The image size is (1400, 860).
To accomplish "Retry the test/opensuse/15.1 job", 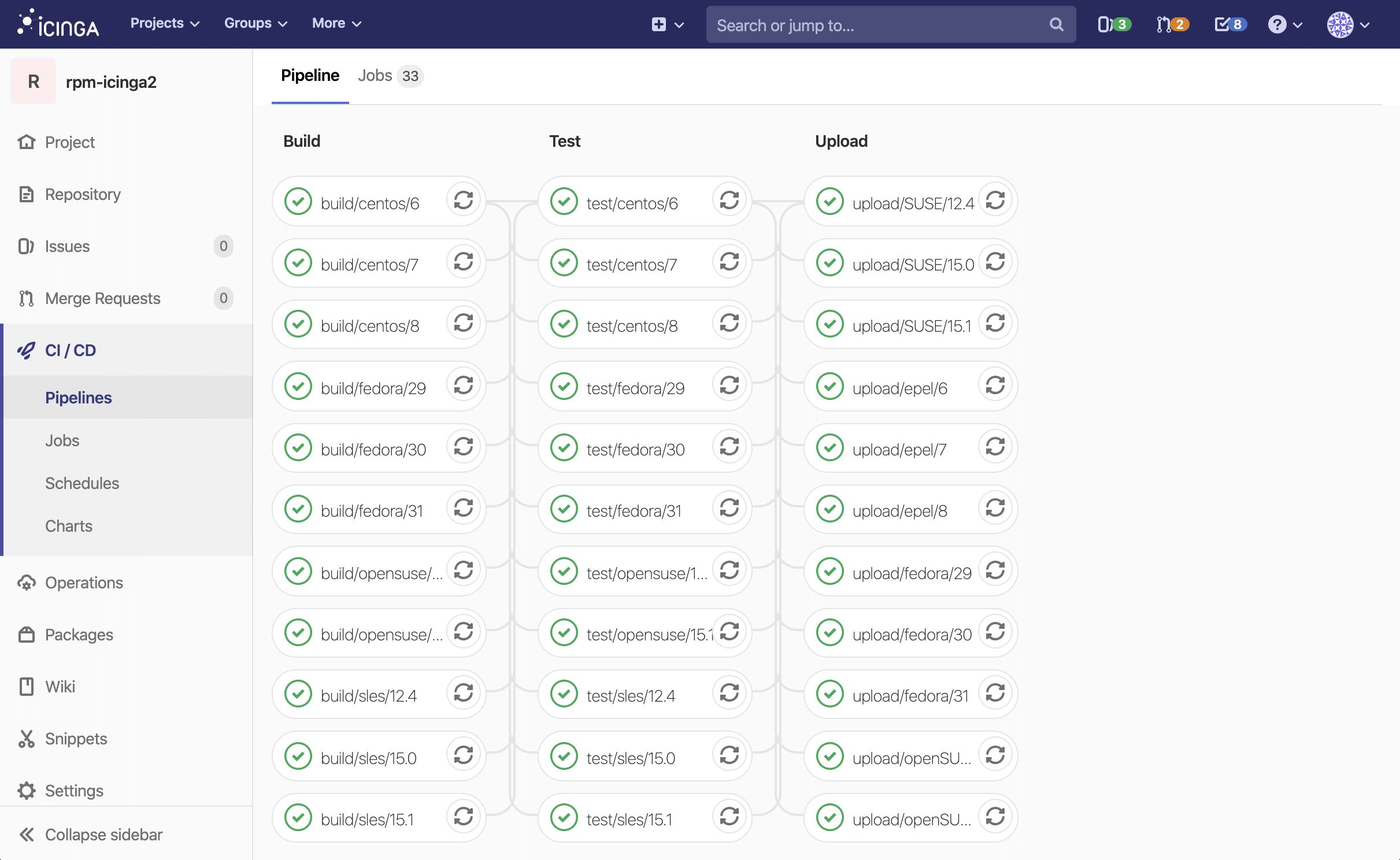I will click(x=729, y=632).
